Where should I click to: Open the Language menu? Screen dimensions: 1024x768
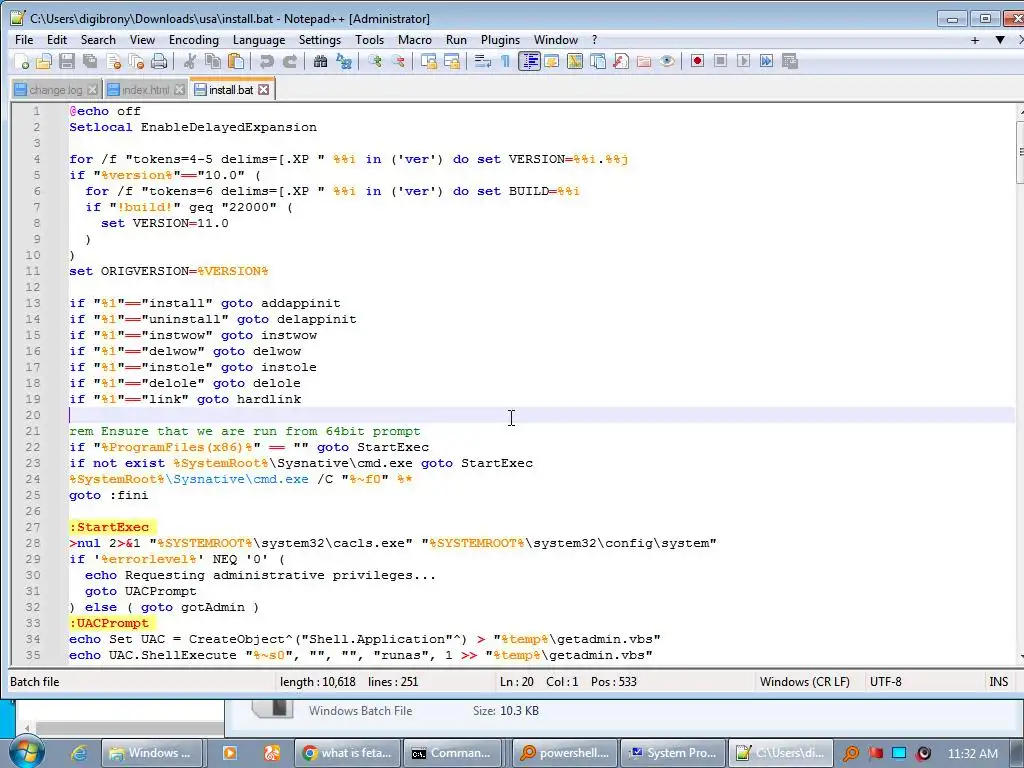point(259,40)
